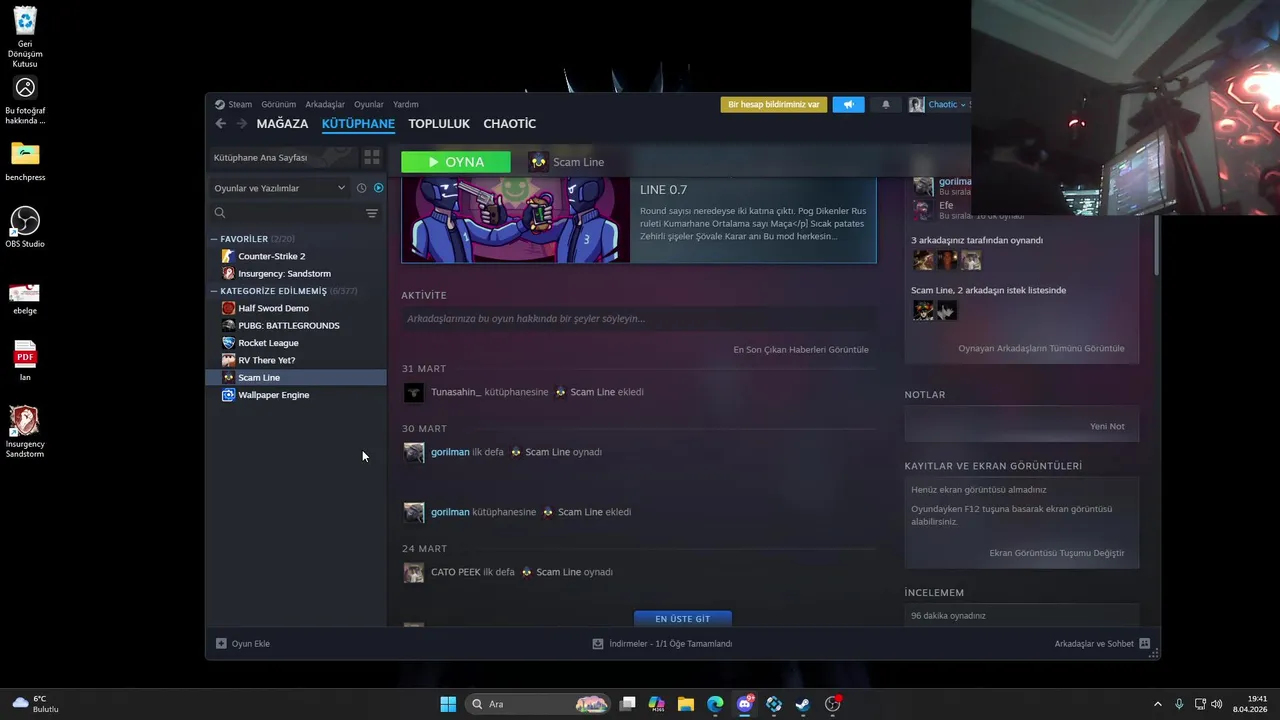Open Insurgency Sandstorm desktop shortcut
This screenshot has width=1280, height=720.
pos(25,432)
